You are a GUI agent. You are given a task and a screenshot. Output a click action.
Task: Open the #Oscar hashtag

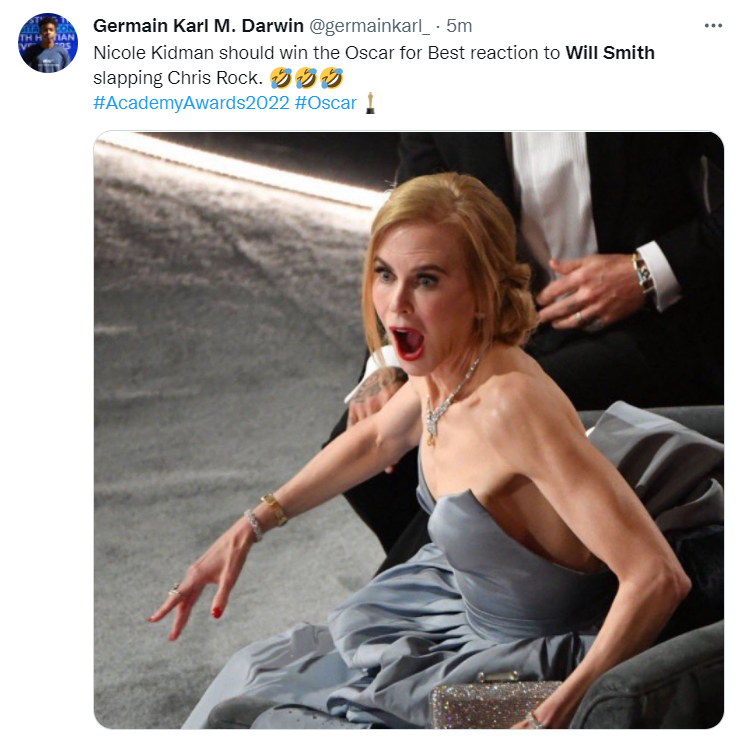pyautogui.click(x=326, y=102)
